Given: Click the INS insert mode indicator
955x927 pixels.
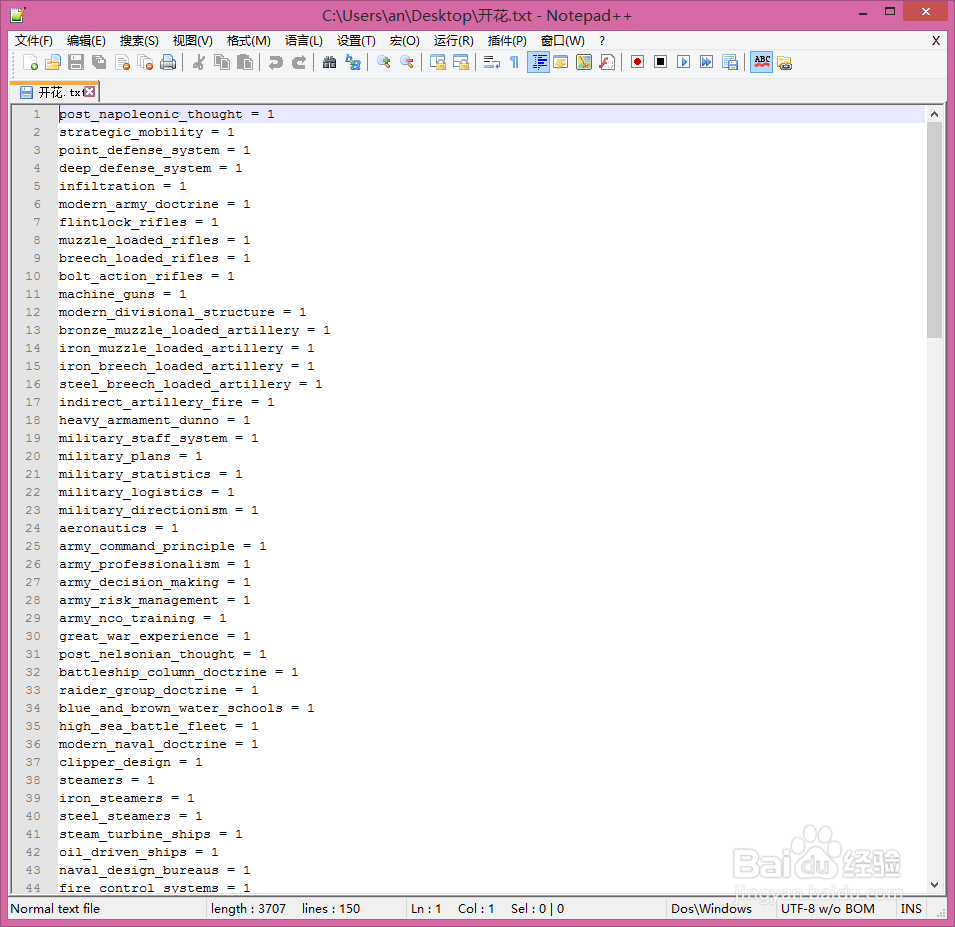Looking at the screenshot, I should coord(911,909).
